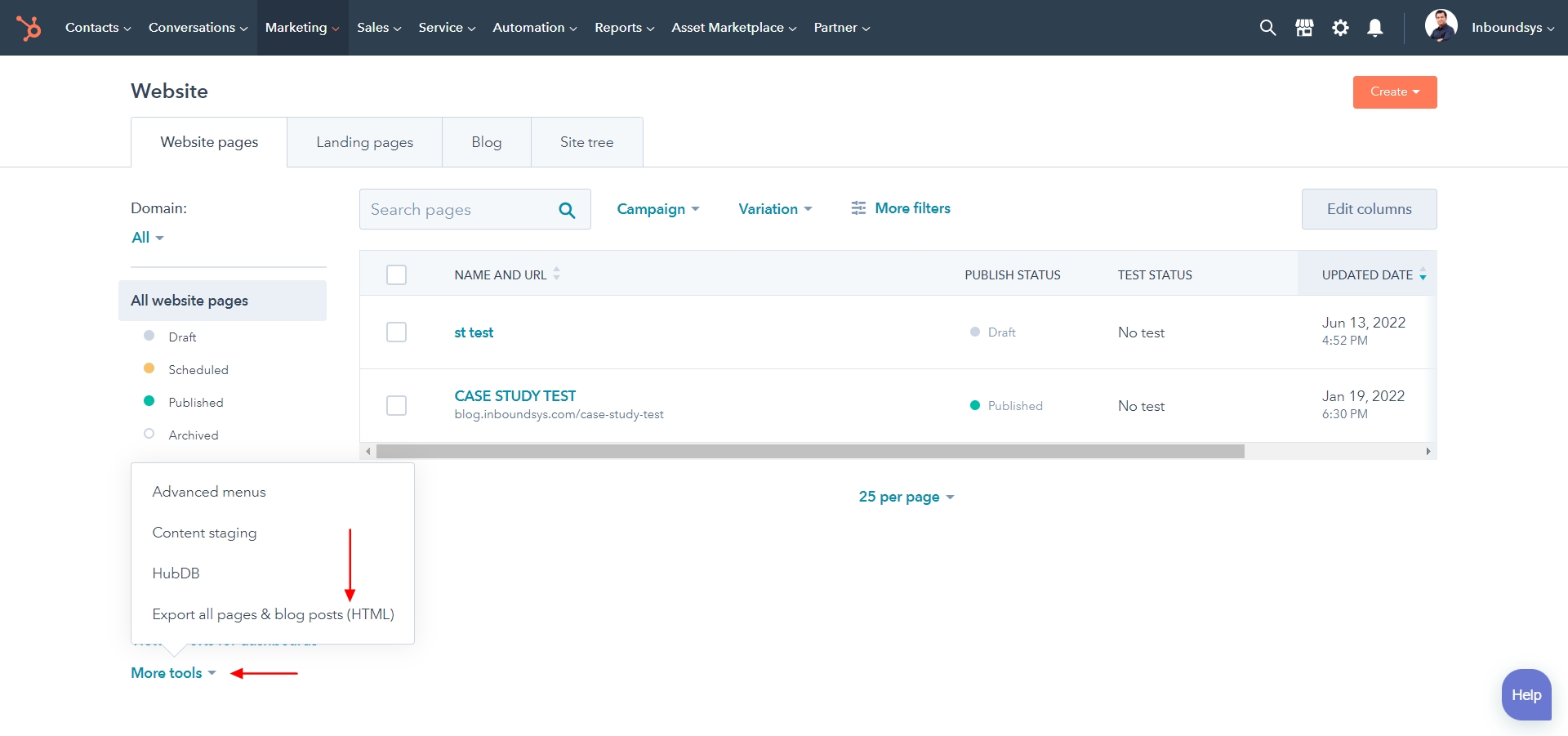Open Settings via the gear icon
Screen dimensions: 1568x736
click(x=1340, y=27)
